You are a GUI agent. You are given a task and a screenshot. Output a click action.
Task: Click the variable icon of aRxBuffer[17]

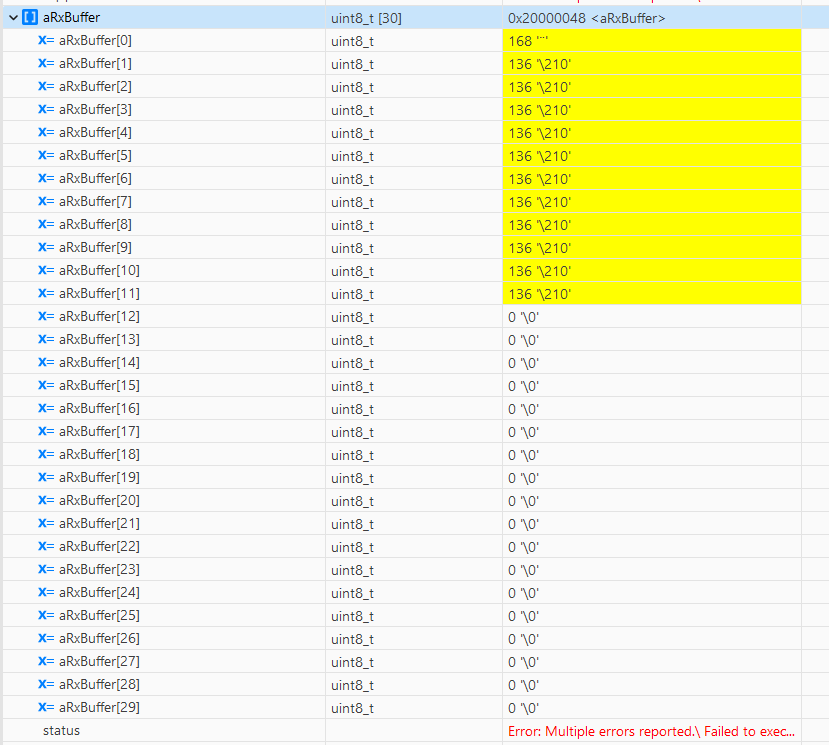(x=46, y=431)
